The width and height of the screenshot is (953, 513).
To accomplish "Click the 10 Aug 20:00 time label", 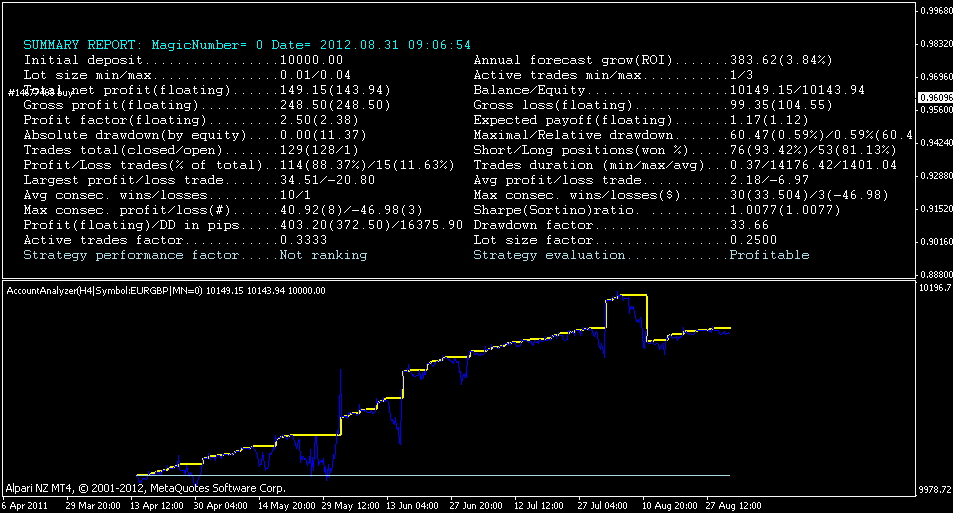I will [x=670, y=506].
